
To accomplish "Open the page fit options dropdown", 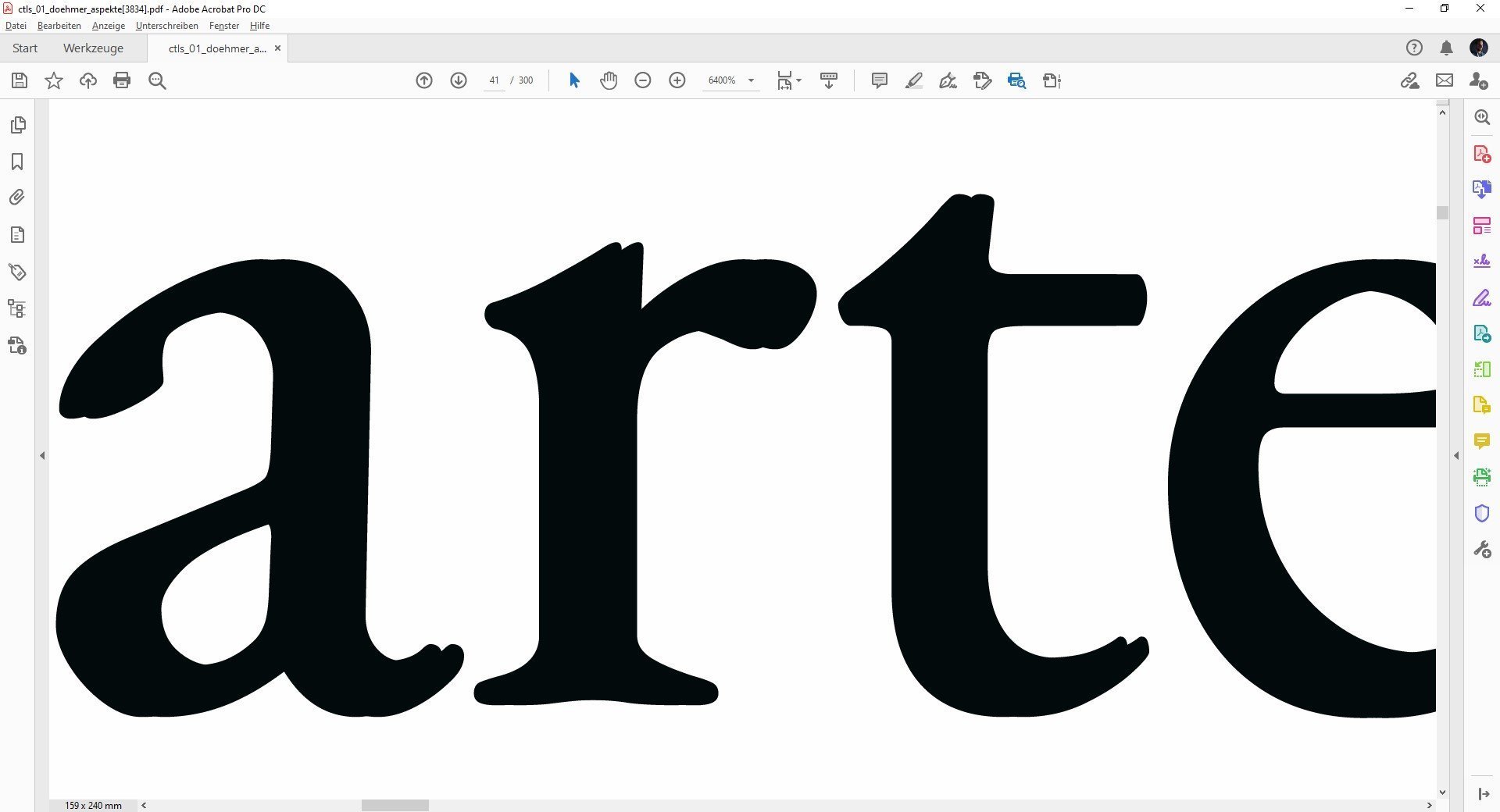I will [x=789, y=80].
